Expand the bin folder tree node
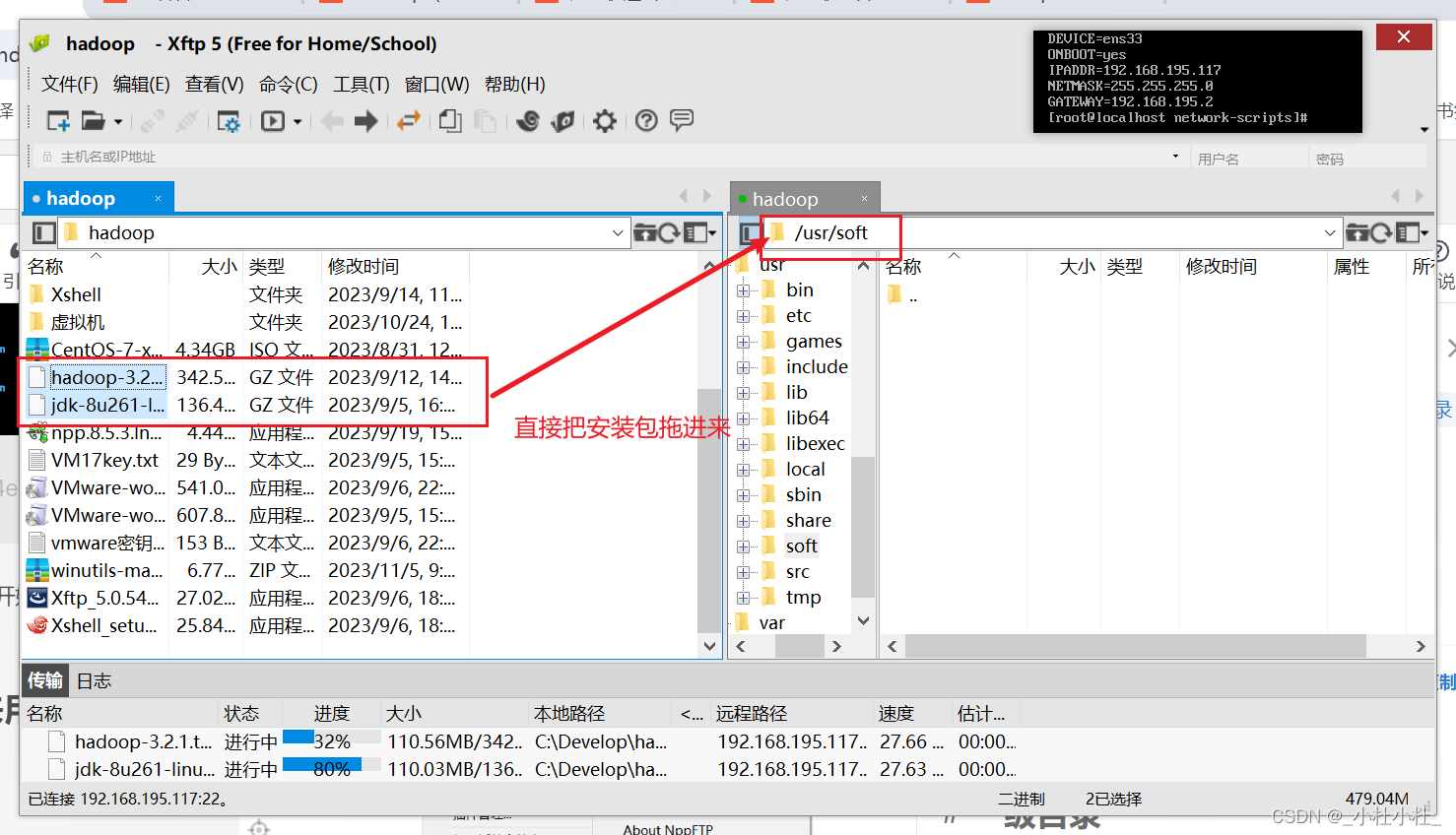 [744, 290]
